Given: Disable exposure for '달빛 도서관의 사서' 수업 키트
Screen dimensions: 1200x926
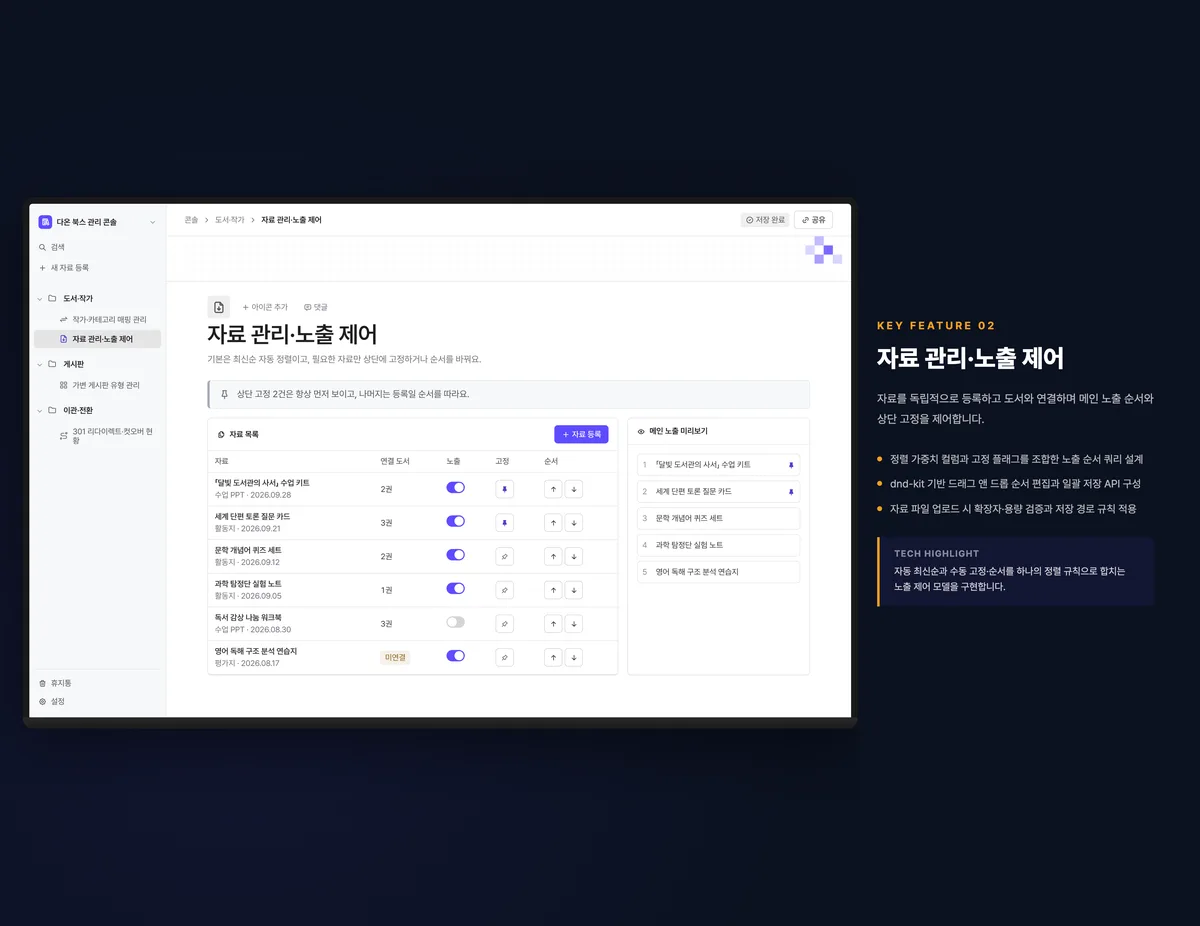Looking at the screenshot, I should (x=455, y=488).
